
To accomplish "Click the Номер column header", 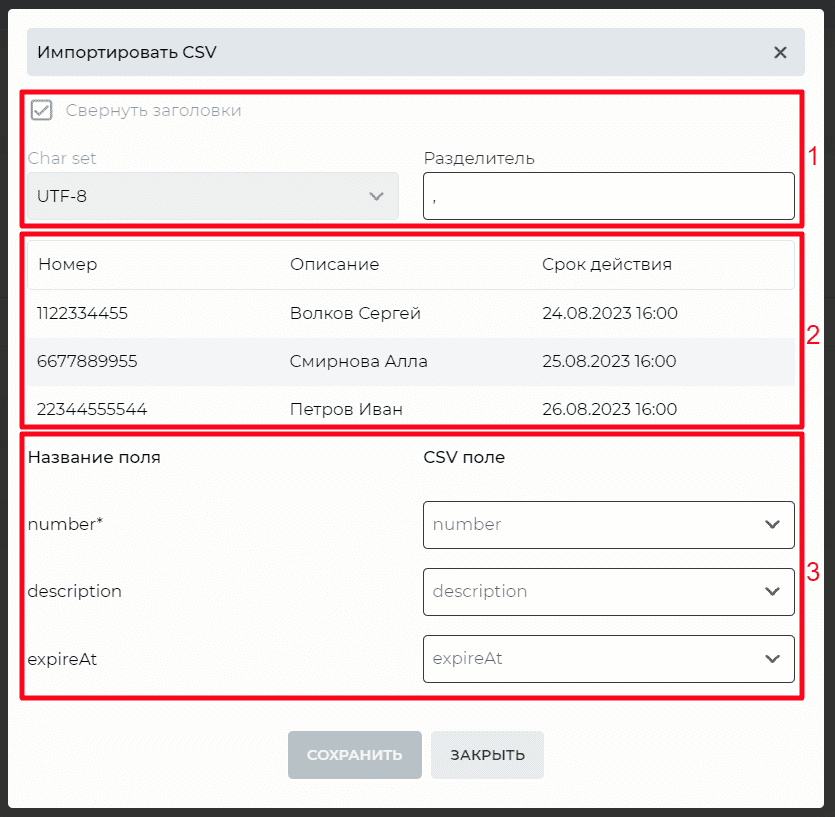I will tap(68, 264).
